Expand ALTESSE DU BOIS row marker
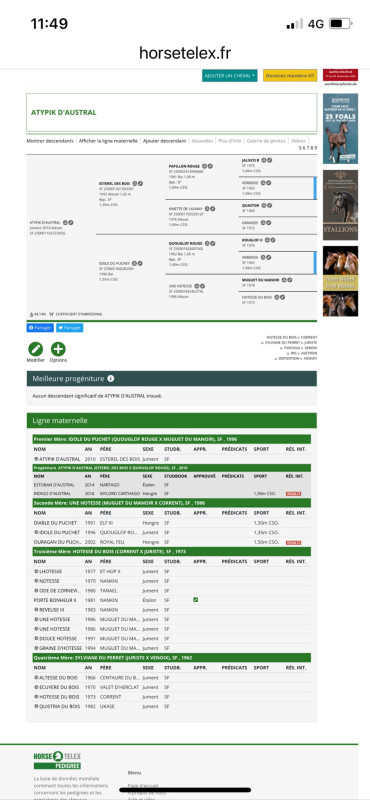 [36, 678]
